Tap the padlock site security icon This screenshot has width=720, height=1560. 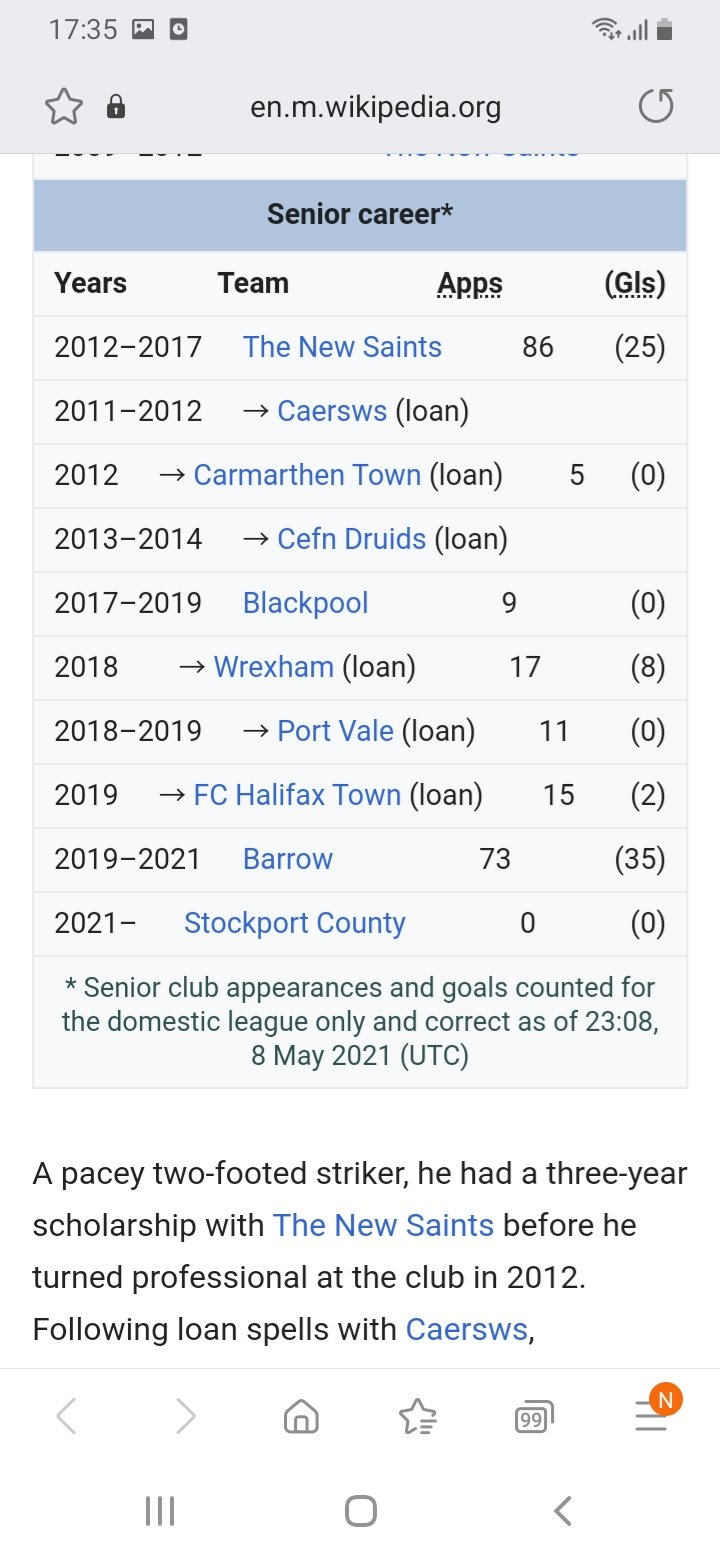(116, 107)
